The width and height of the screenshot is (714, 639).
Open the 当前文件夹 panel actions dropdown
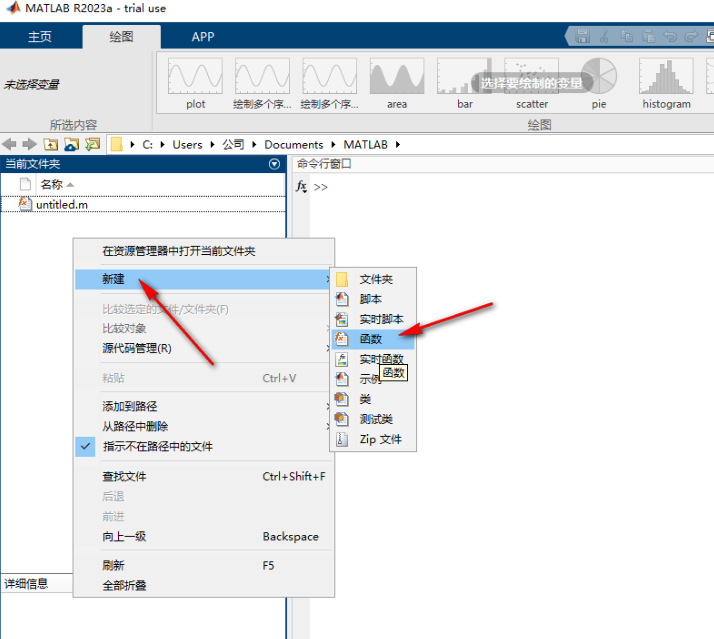[275, 164]
